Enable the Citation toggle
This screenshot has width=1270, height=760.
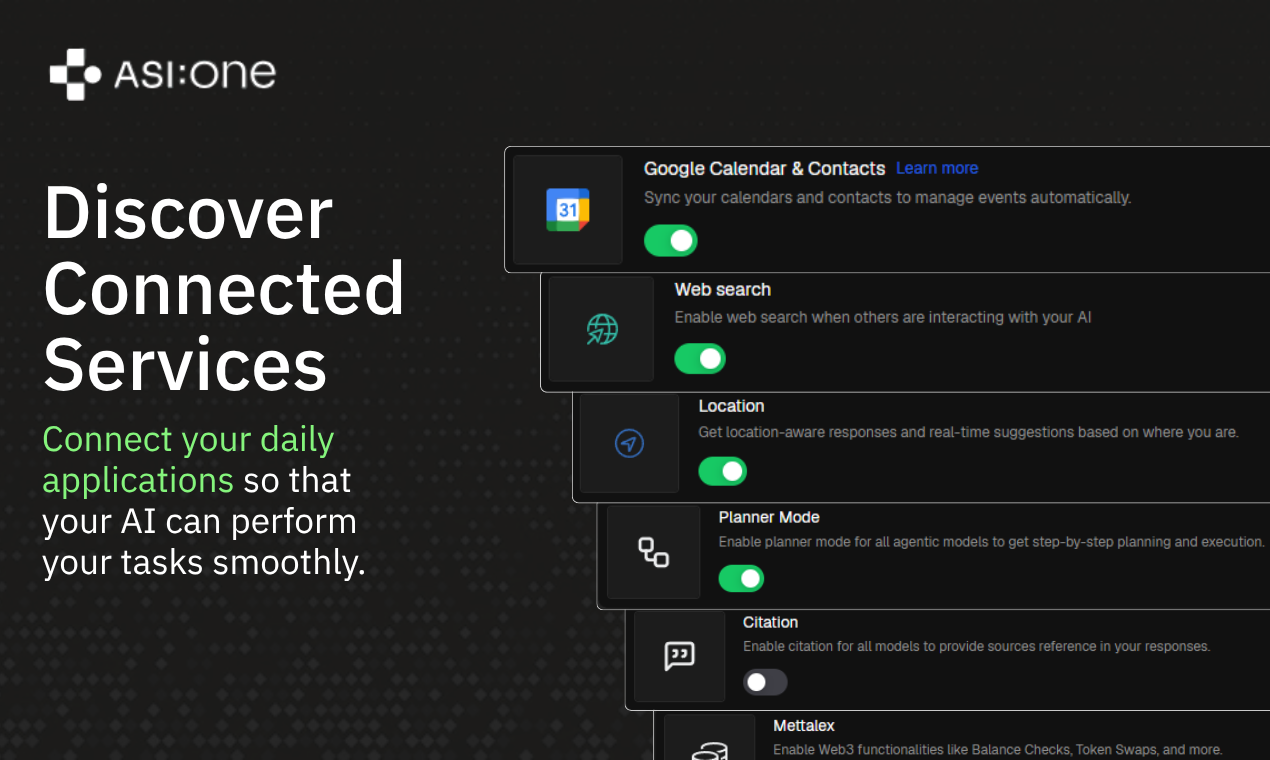[x=765, y=682]
